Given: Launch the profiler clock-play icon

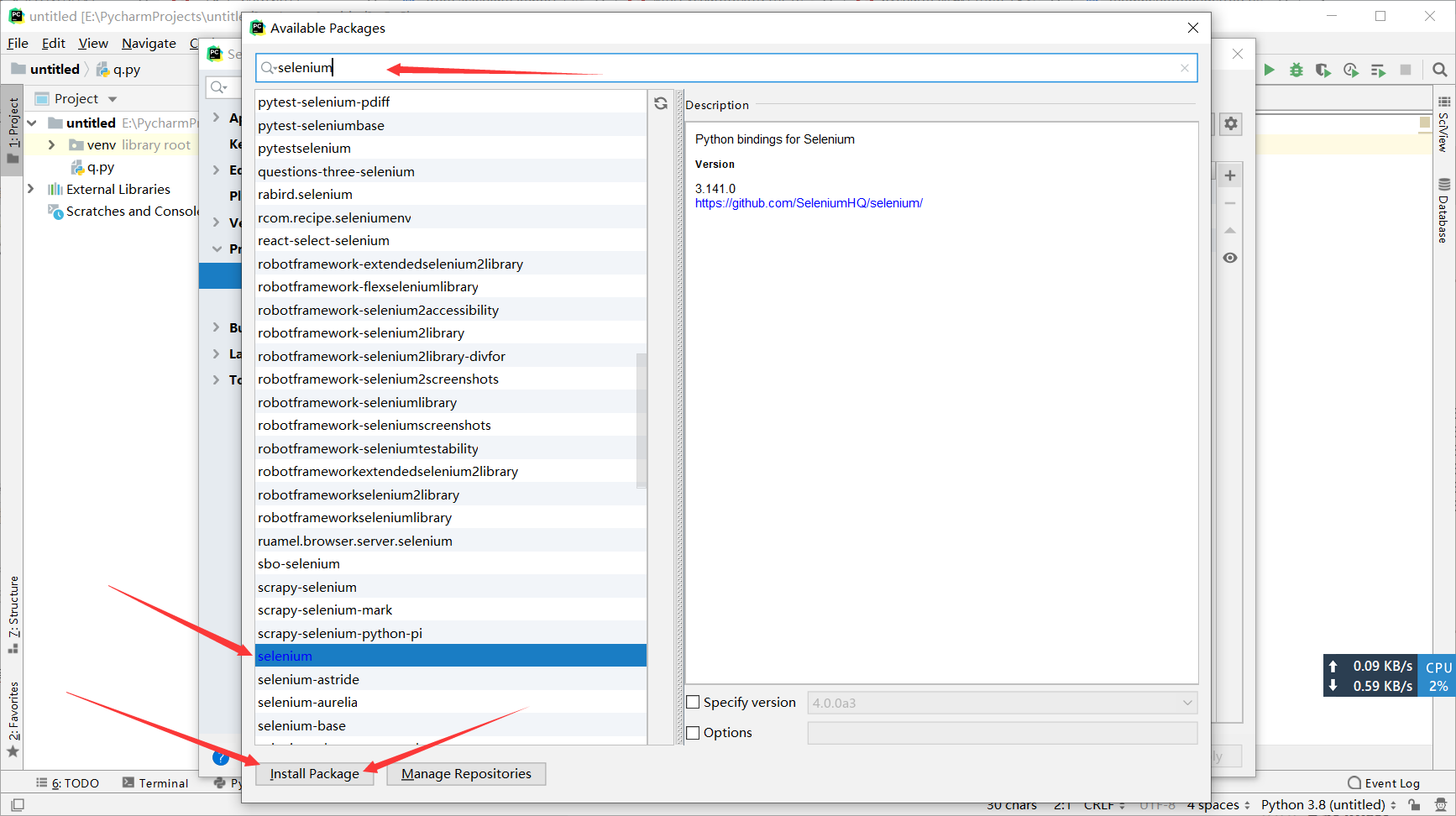Looking at the screenshot, I should pos(1351,70).
